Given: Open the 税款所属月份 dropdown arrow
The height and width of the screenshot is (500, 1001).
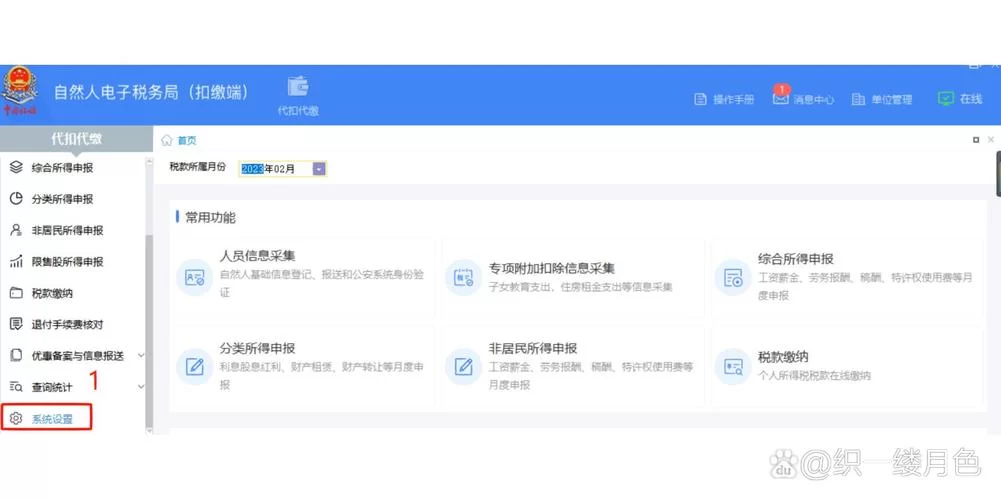Looking at the screenshot, I should [319, 169].
